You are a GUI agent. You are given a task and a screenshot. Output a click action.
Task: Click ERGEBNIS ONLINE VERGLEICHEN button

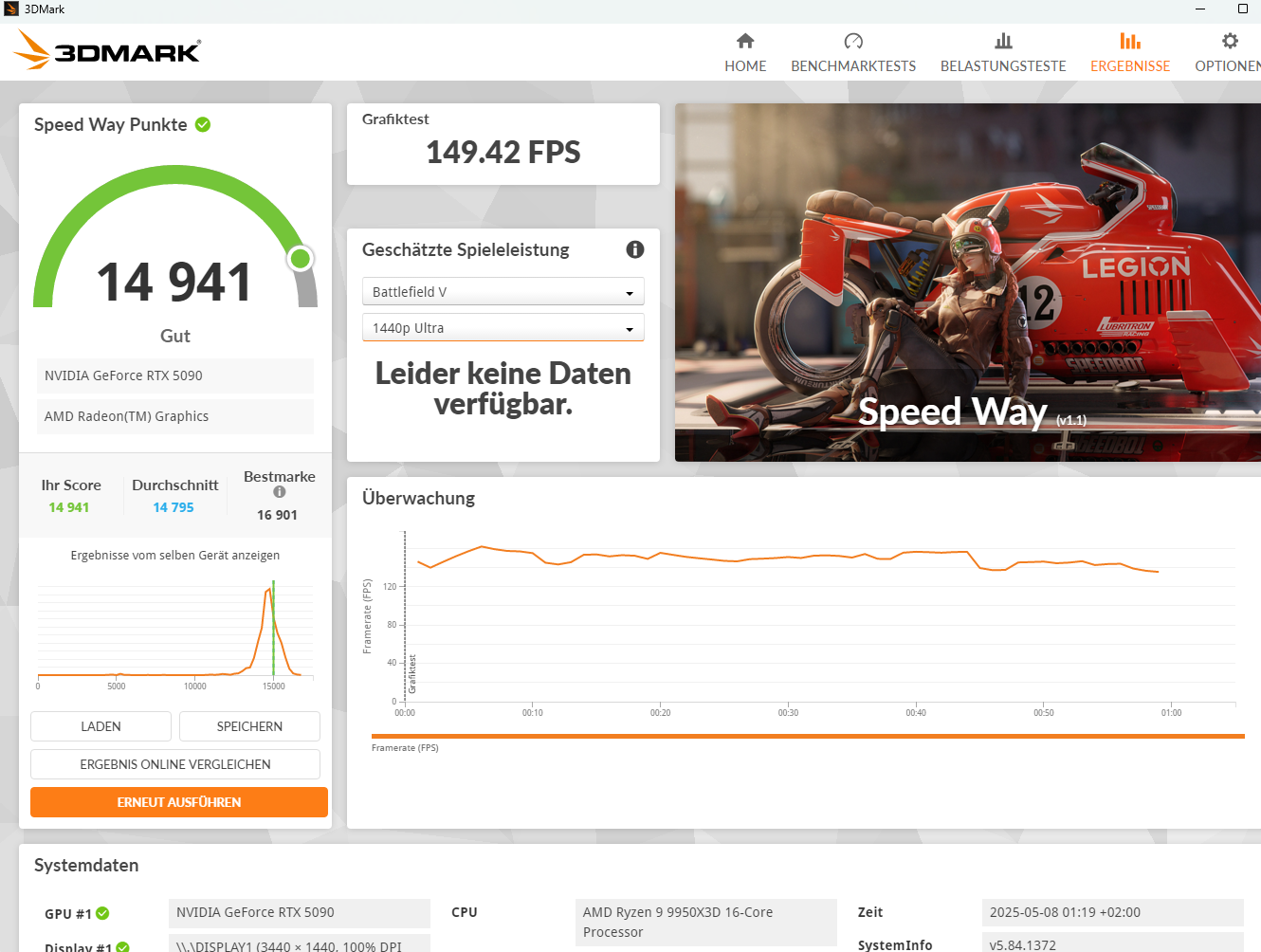[x=175, y=764]
